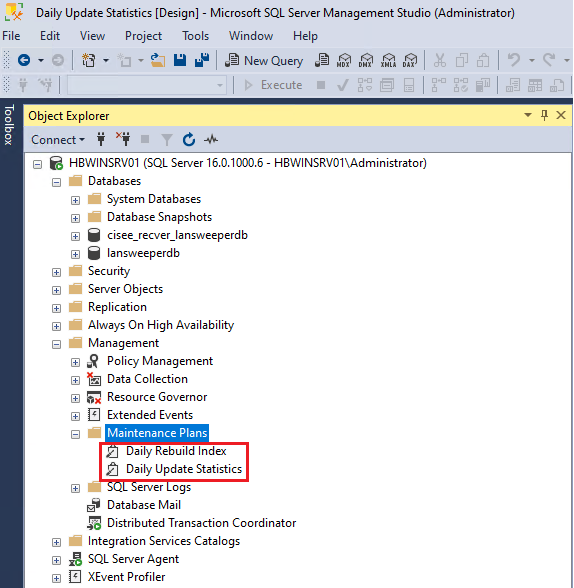Click the New Query toolbar button
Screen dimensions: 574x588
[x=264, y=60]
